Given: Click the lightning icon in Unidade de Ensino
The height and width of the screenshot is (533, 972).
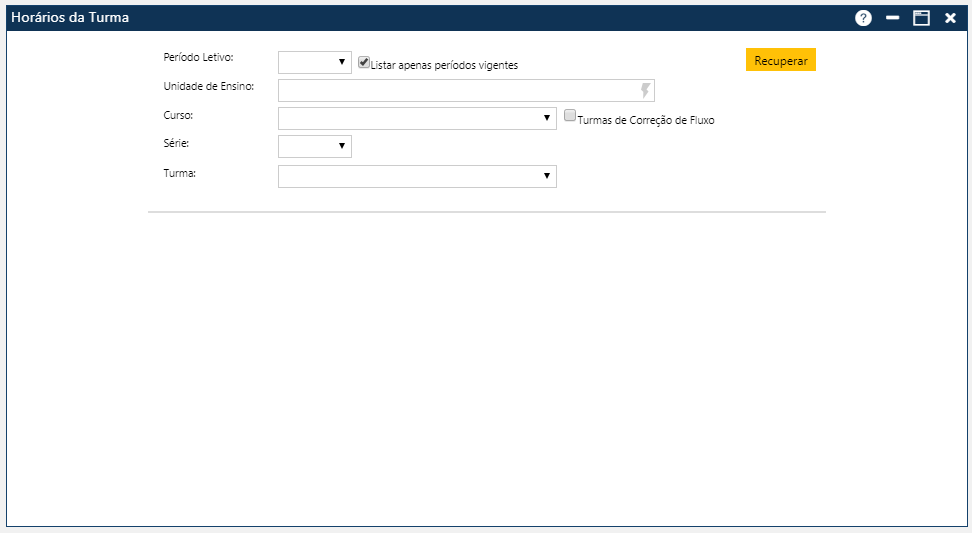Looking at the screenshot, I should click(645, 91).
